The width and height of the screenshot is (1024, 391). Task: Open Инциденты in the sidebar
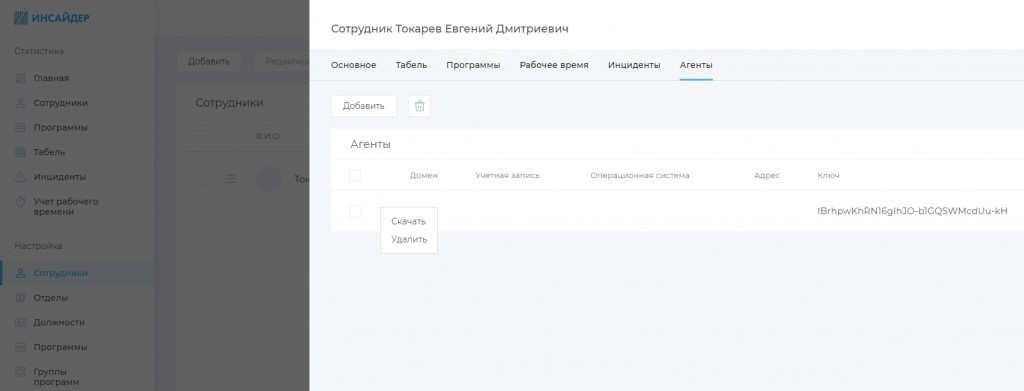59,177
